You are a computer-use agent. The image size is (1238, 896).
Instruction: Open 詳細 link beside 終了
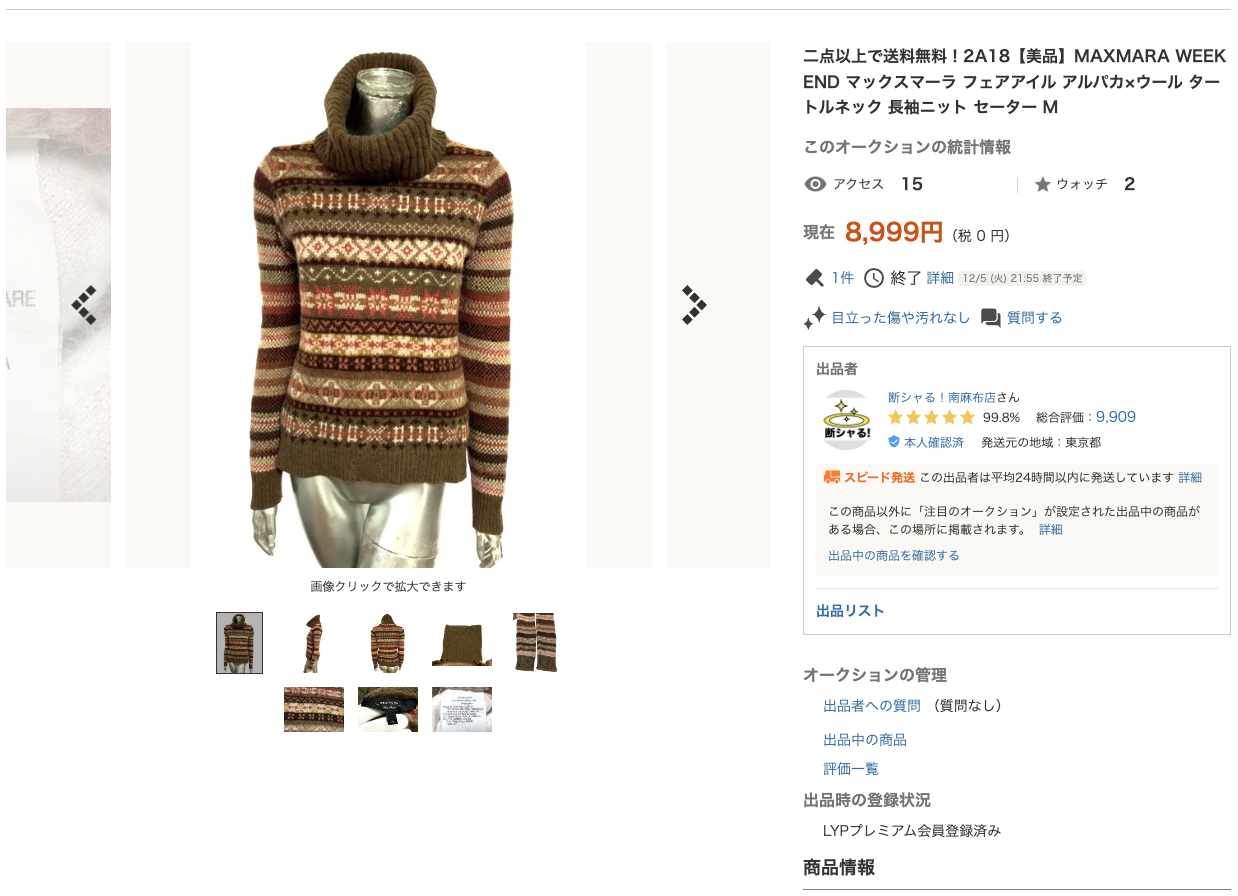(940, 278)
